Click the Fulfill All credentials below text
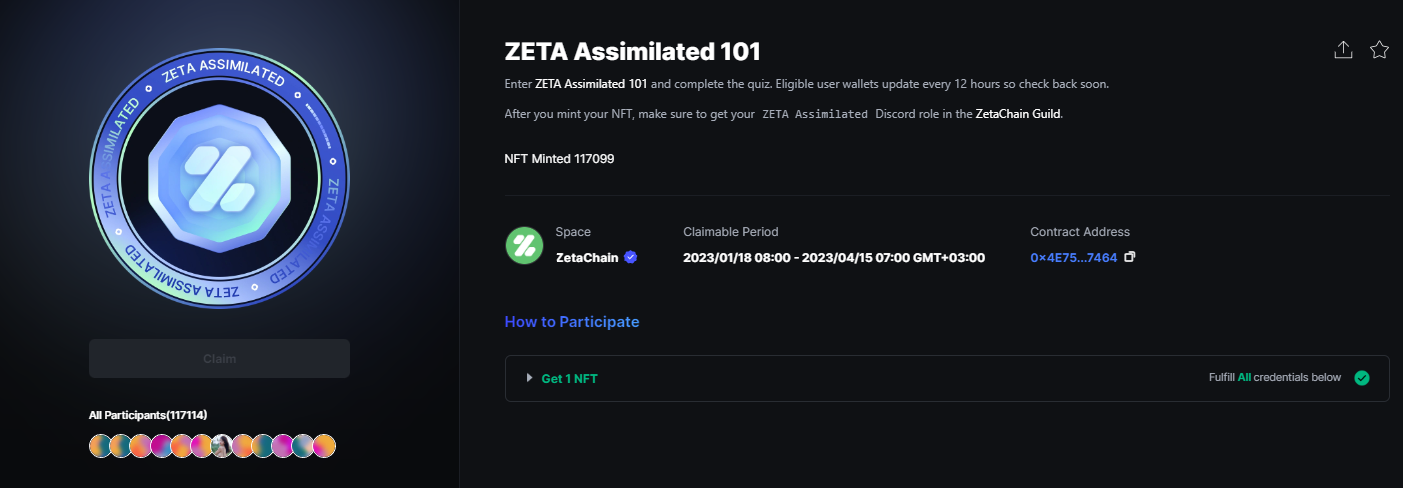The height and width of the screenshot is (488, 1403). [1274, 378]
